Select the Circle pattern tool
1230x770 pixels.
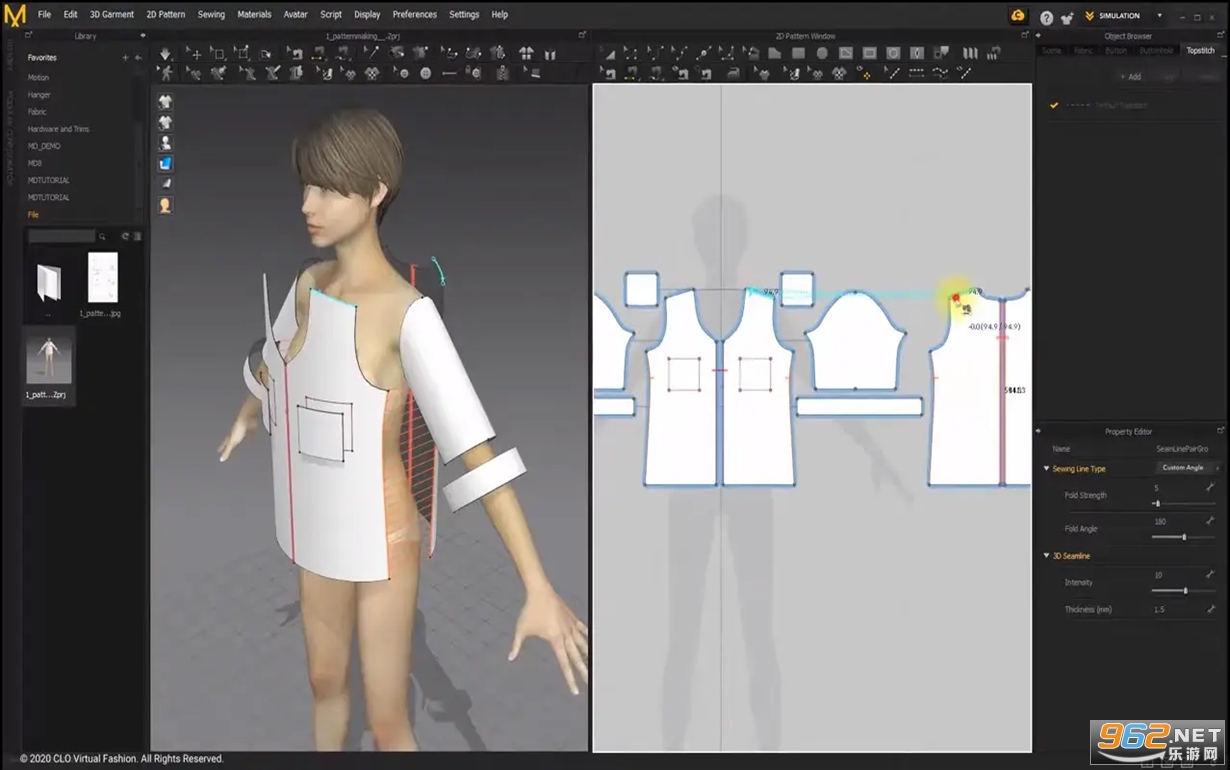click(x=822, y=54)
